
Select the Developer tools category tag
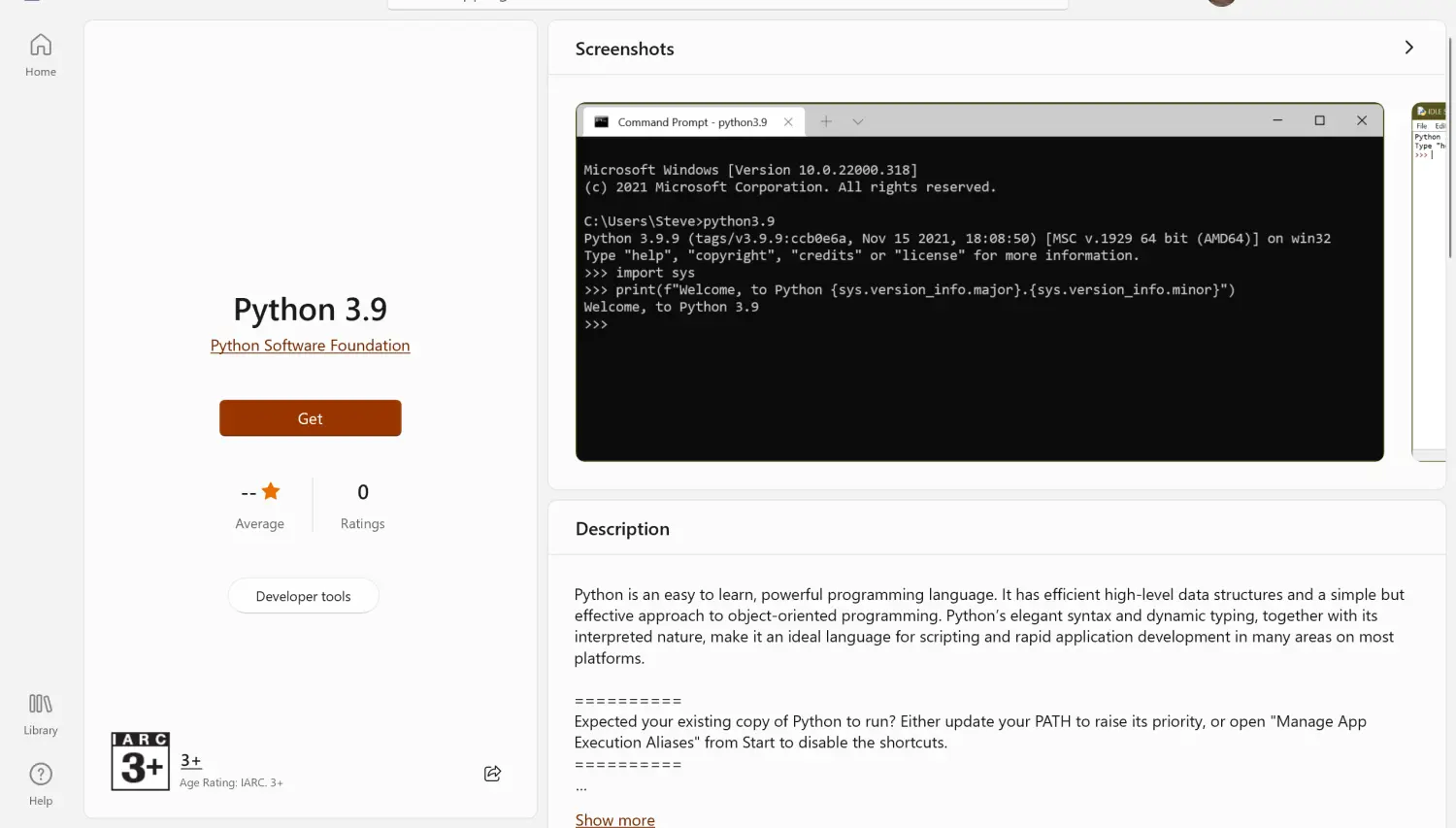point(303,596)
